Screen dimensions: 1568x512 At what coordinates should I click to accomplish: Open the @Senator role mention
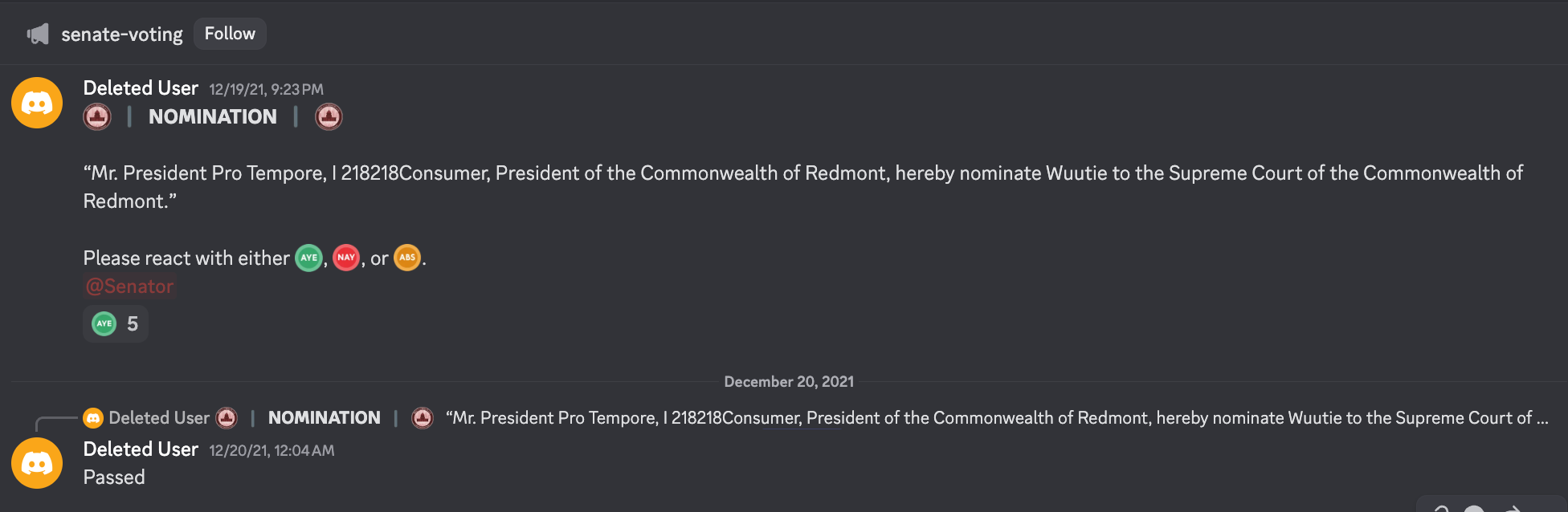click(130, 286)
